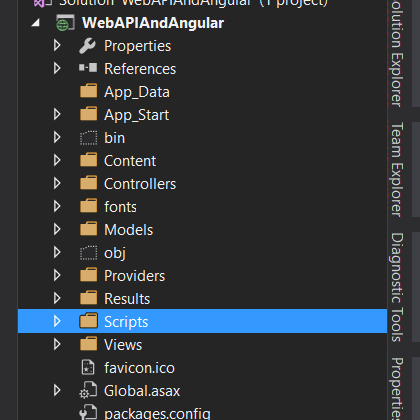
Task: Expand the Models folder arrow
Action: [57, 229]
